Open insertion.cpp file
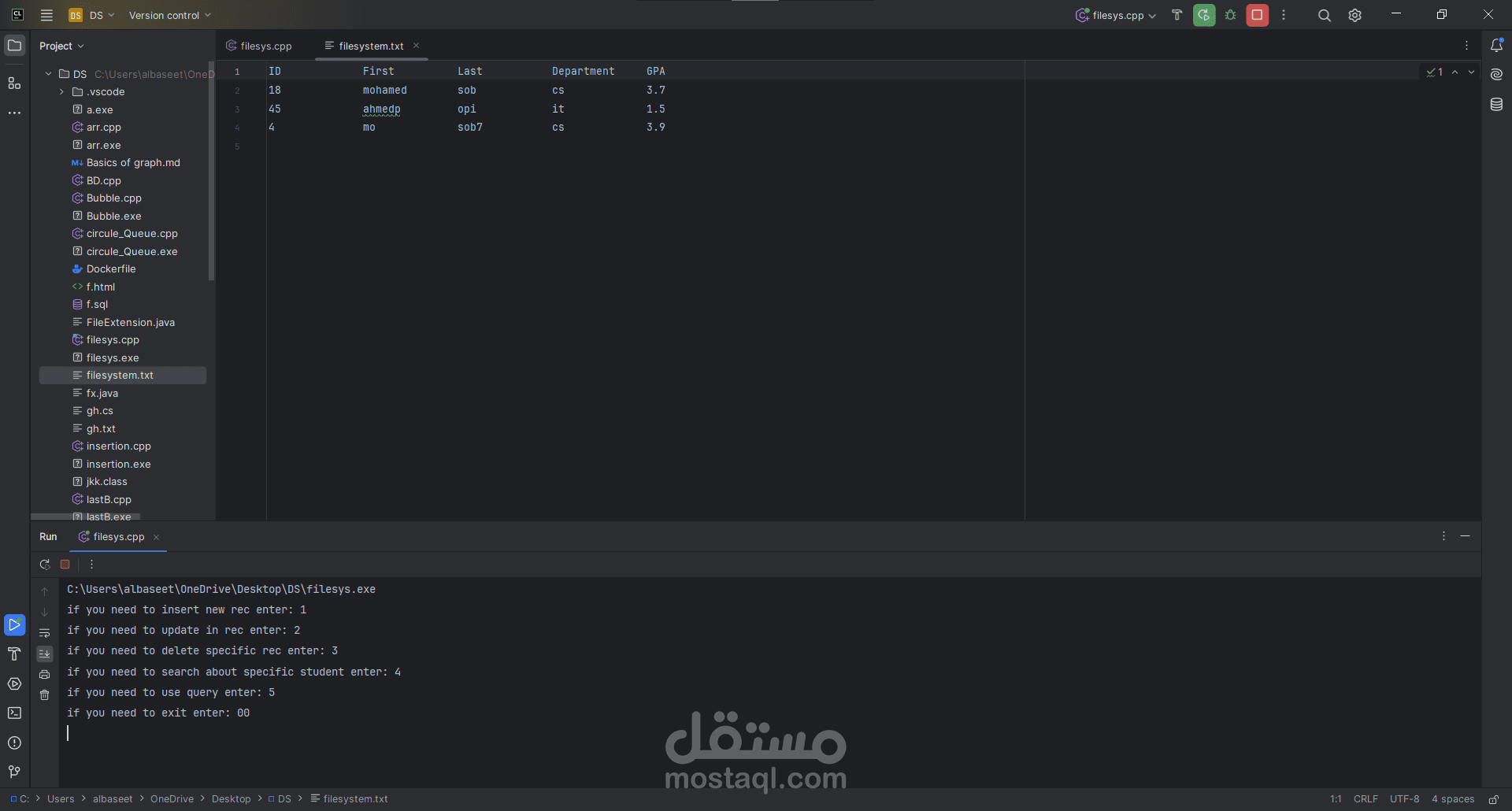Viewport: 1512px width, 811px height. point(118,446)
